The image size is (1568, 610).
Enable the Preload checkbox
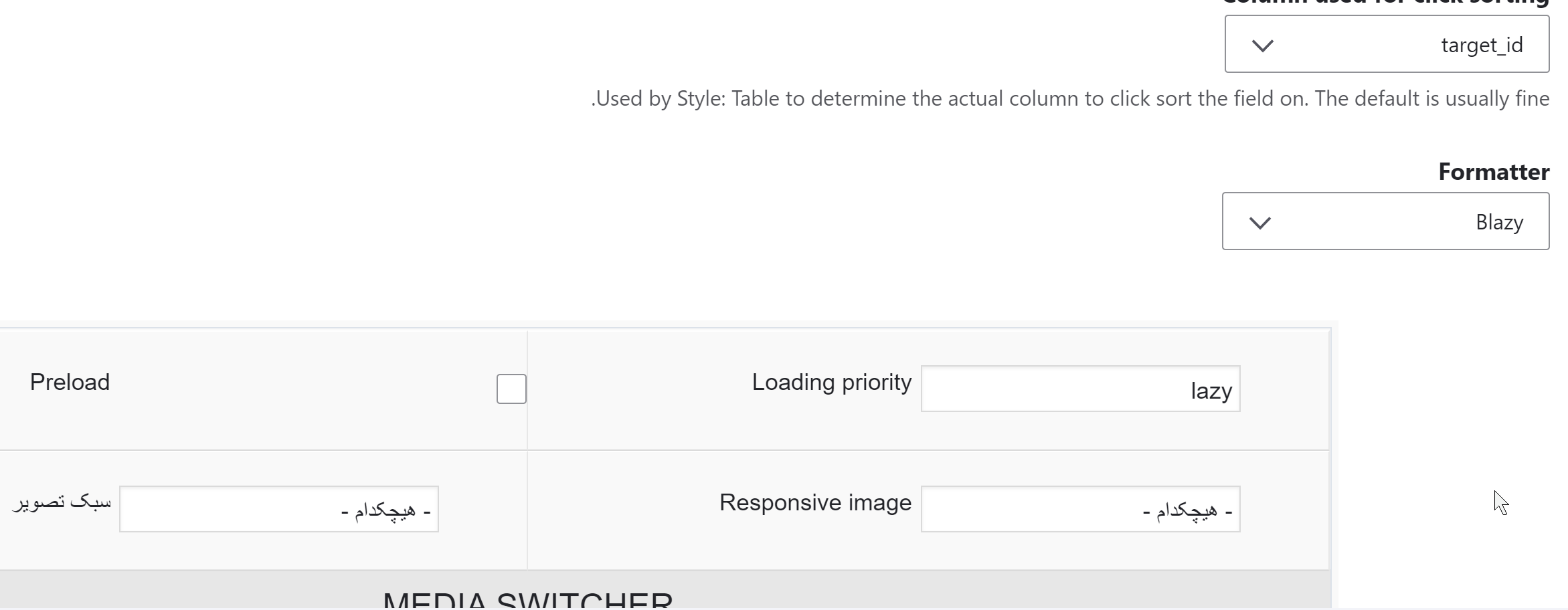(511, 389)
